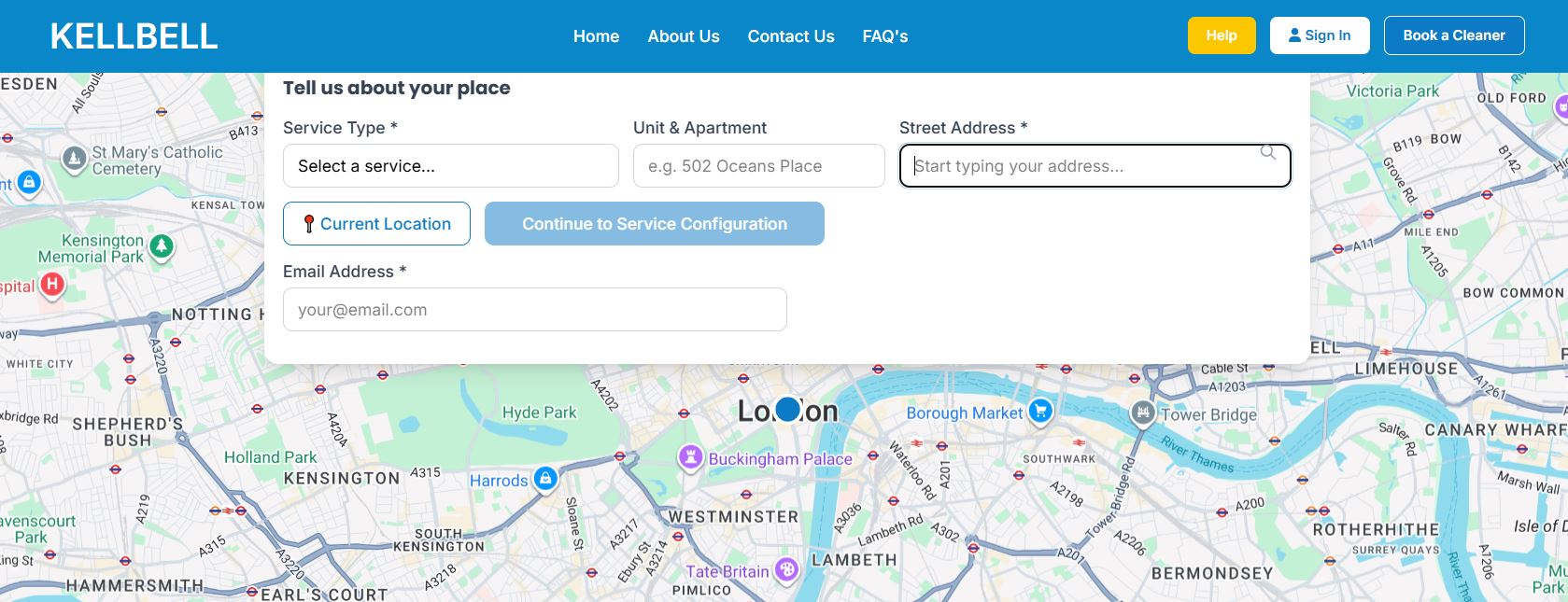The height and width of the screenshot is (602, 1568).
Task: Focus the Email Address field
Action: pos(535,309)
